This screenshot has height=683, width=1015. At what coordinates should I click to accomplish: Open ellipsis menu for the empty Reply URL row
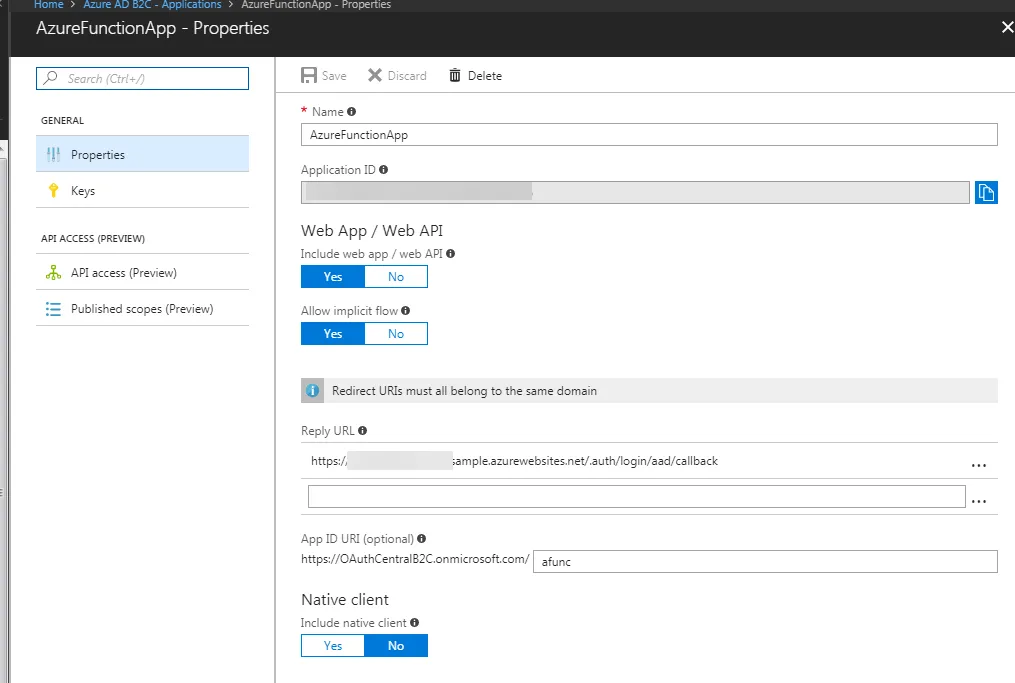click(x=979, y=498)
